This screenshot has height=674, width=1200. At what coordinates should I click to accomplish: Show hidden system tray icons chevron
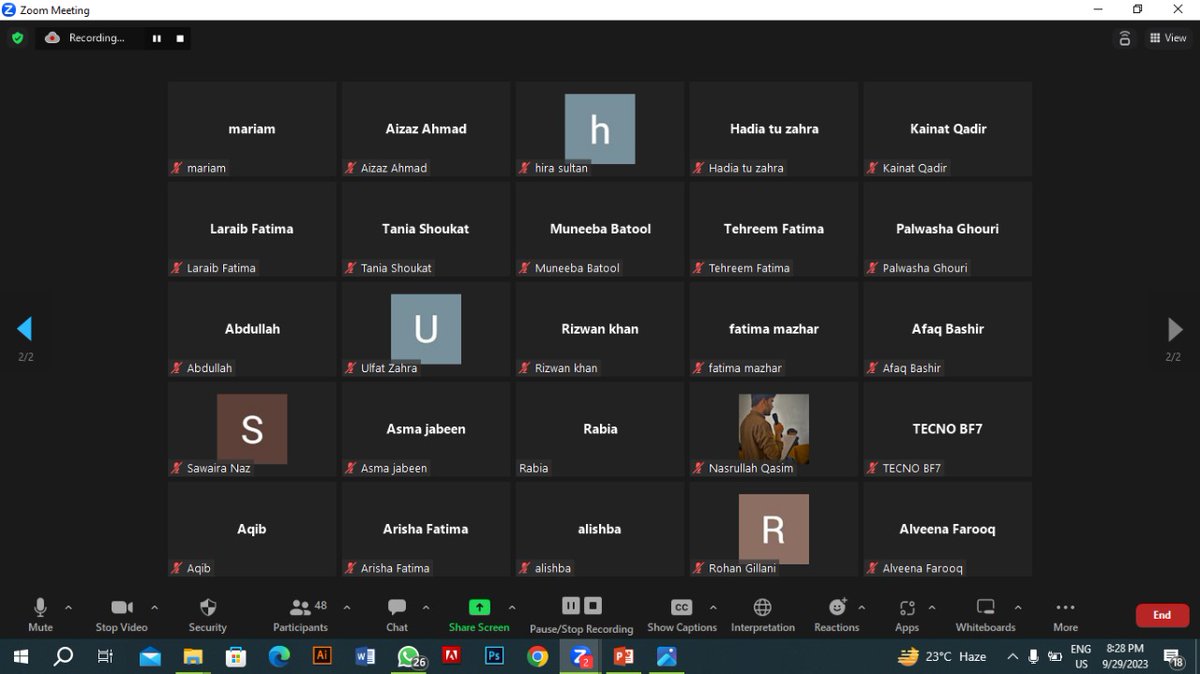click(1012, 657)
